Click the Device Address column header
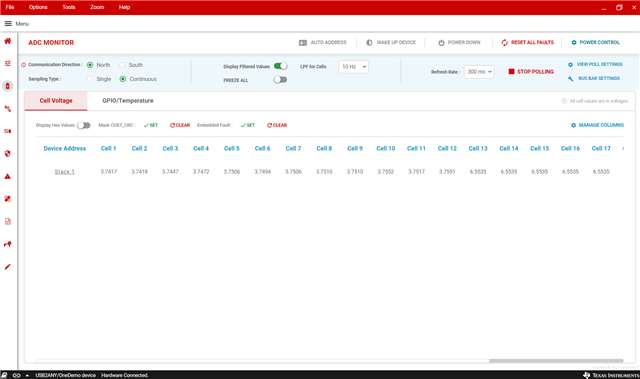The height and width of the screenshot is (379, 640). tap(64, 148)
